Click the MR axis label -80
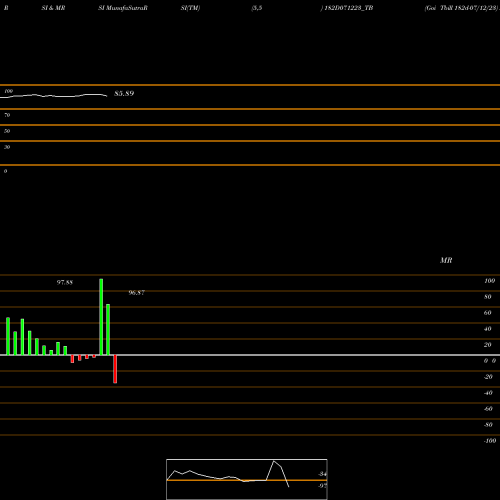500x500 pixels. tap(488, 425)
